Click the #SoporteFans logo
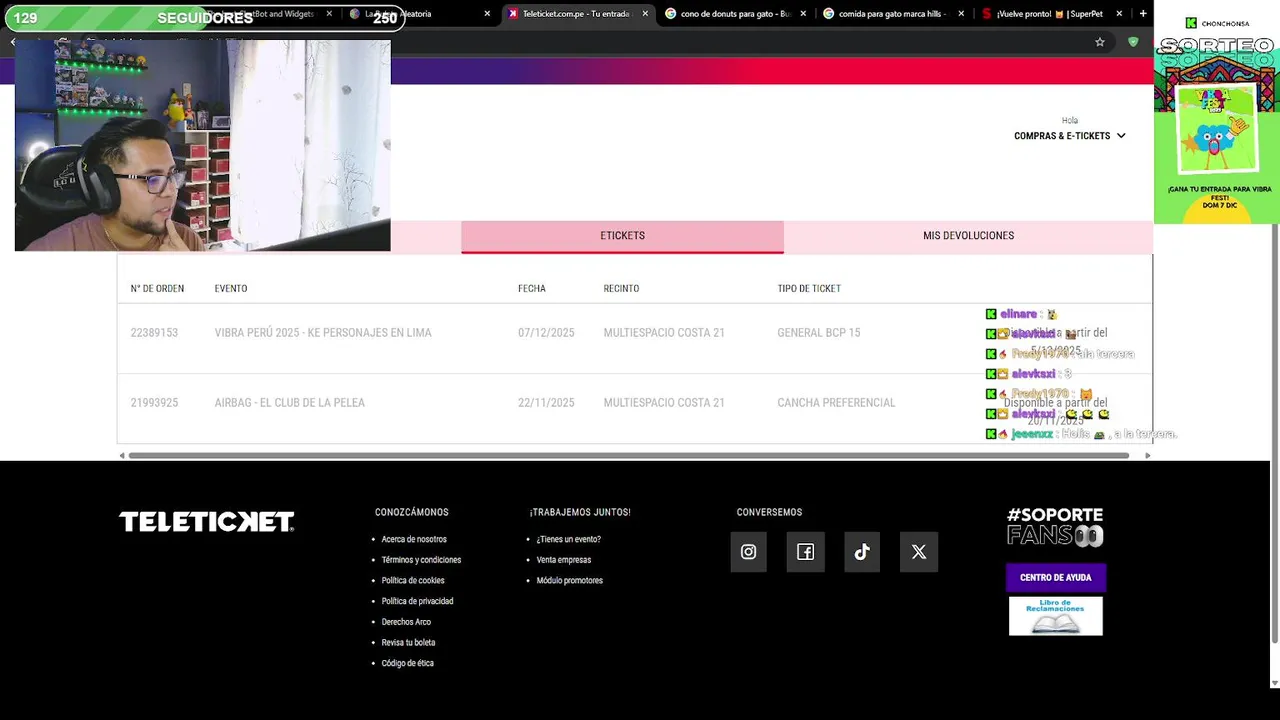The width and height of the screenshot is (1280, 720). 1055,527
